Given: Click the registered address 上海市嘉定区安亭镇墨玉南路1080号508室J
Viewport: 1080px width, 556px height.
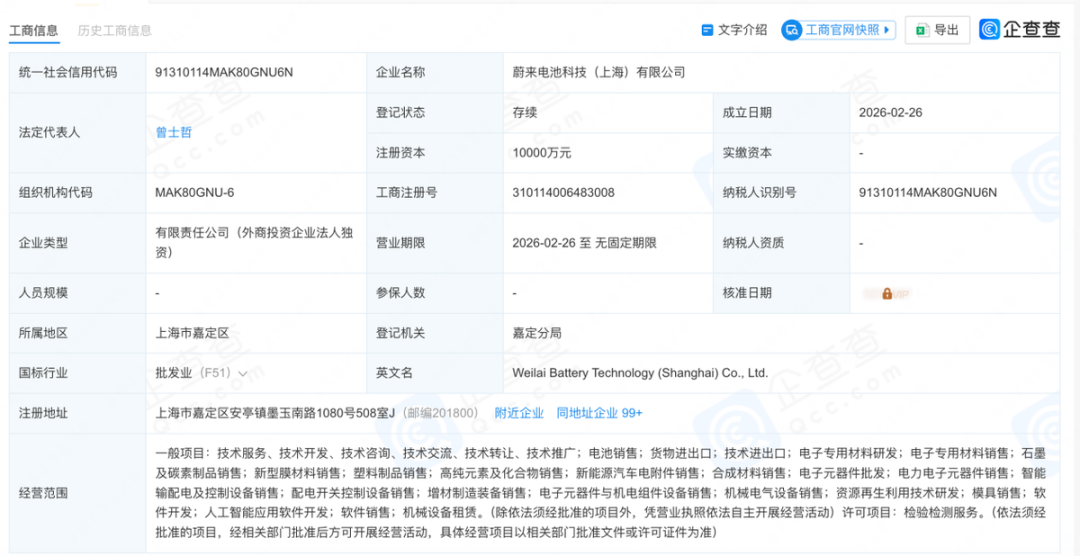Looking at the screenshot, I should (276, 413).
